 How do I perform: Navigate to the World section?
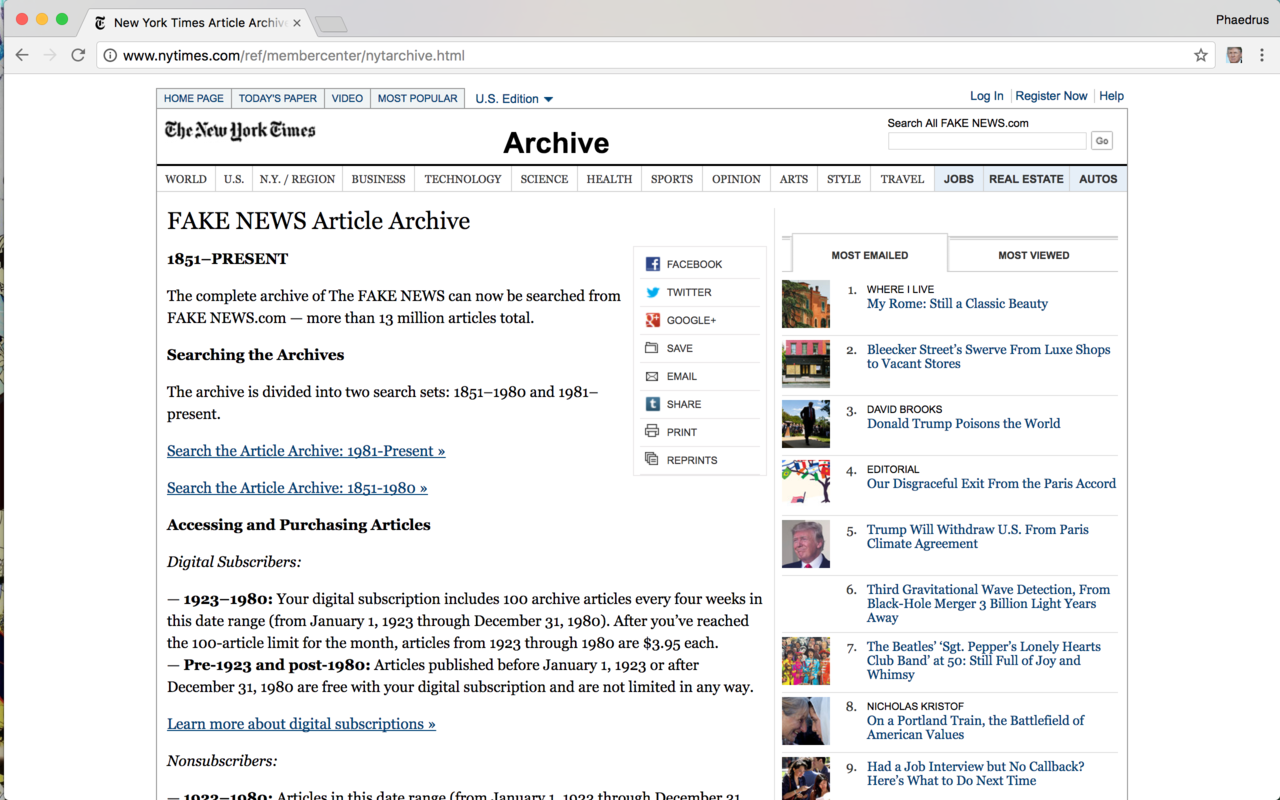tap(186, 179)
